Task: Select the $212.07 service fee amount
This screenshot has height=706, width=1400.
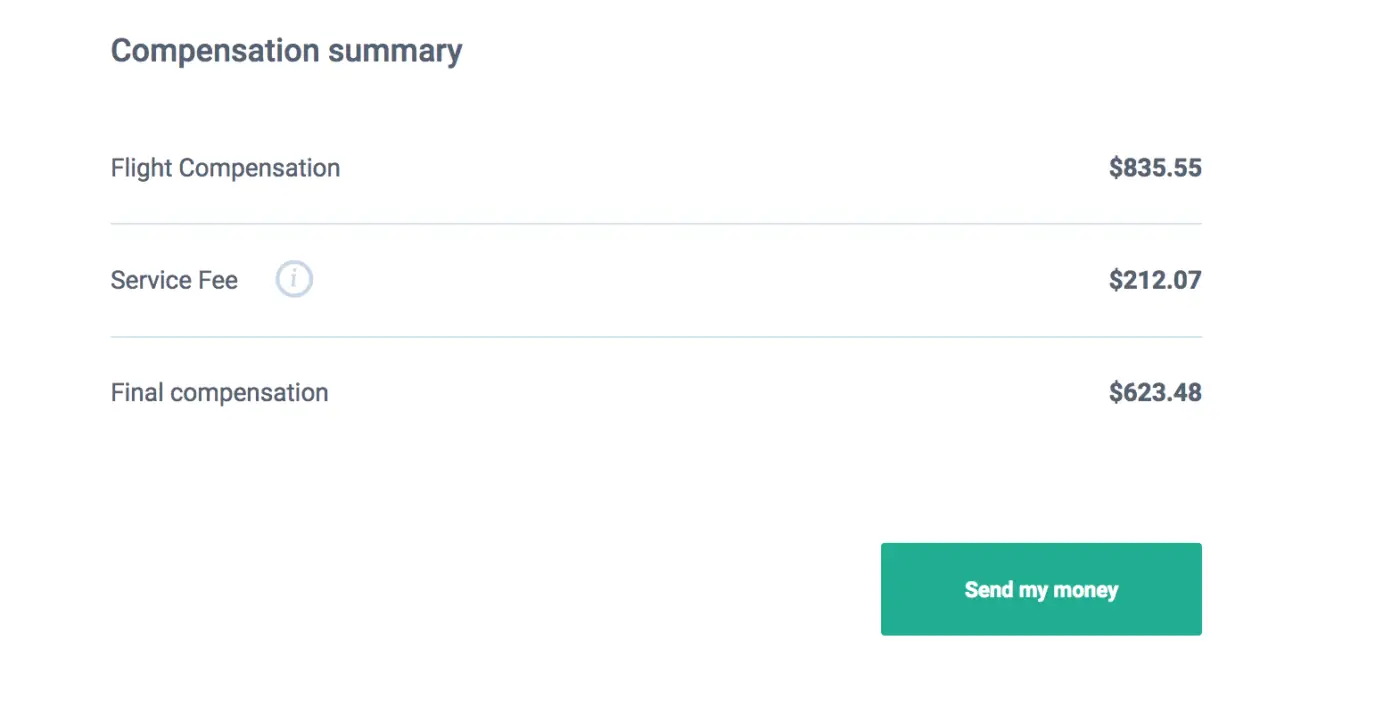Action: [x=1155, y=280]
